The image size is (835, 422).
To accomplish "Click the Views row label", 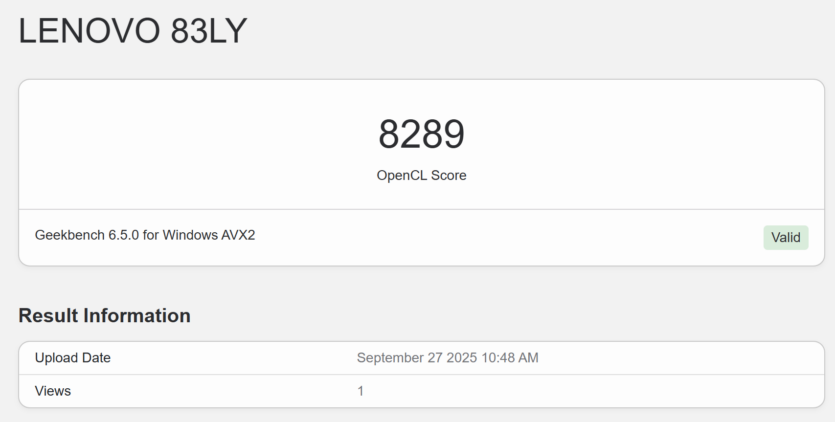I will tap(53, 391).
